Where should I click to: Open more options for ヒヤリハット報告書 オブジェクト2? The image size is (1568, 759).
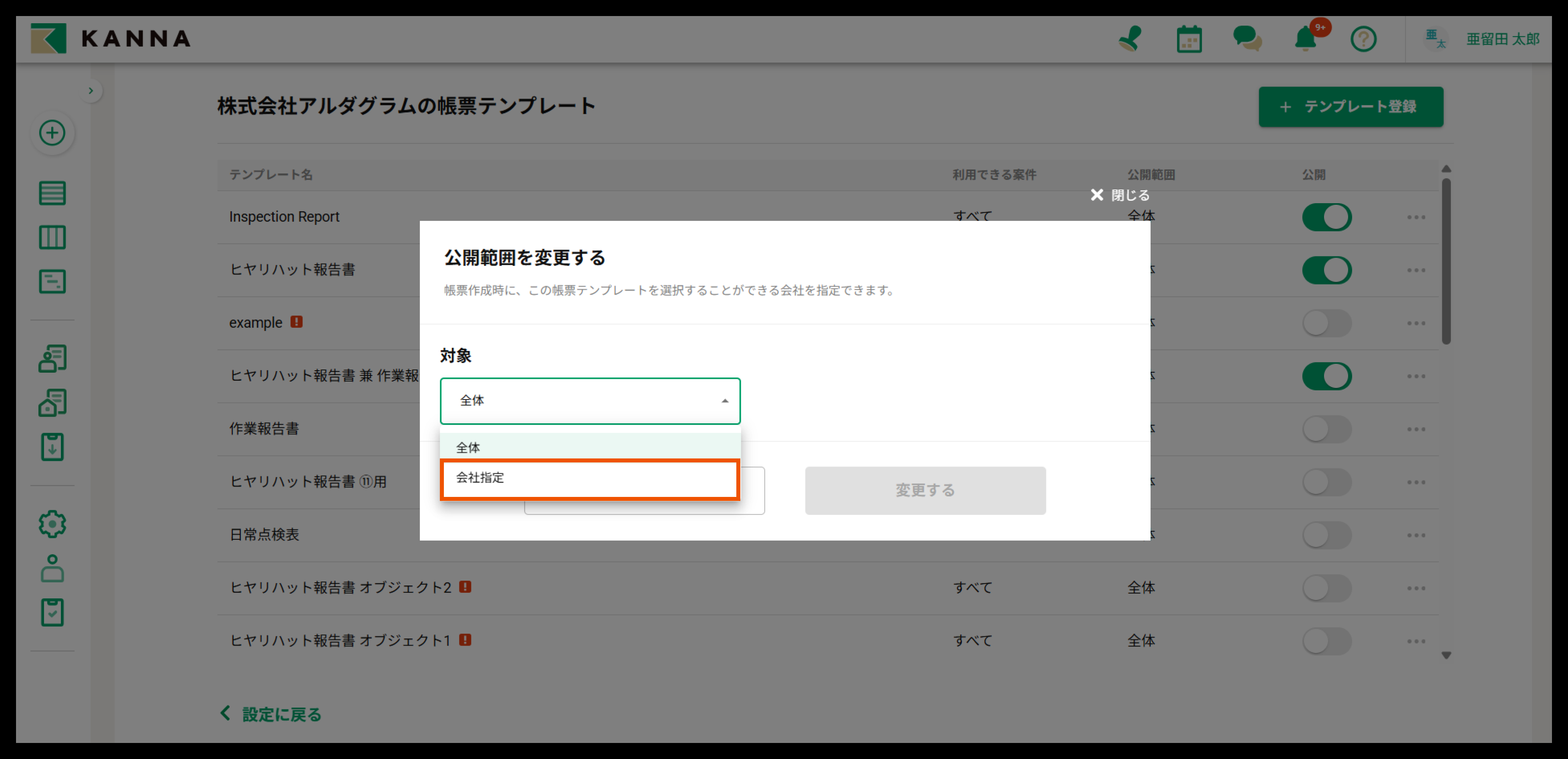(1416, 588)
